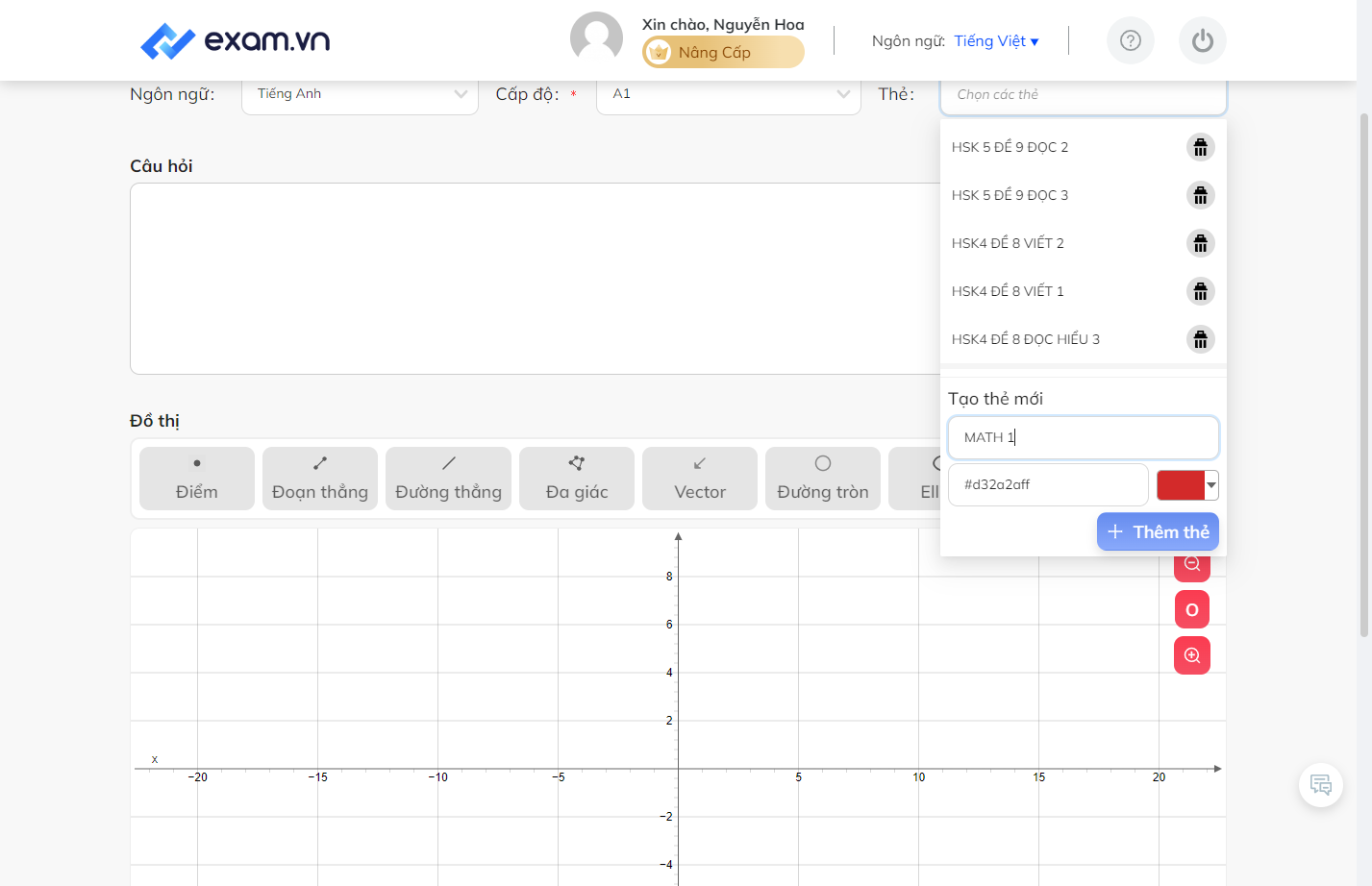1372x886 pixels.
Task: Click the Câu hỏi question text area
Action: click(535, 279)
